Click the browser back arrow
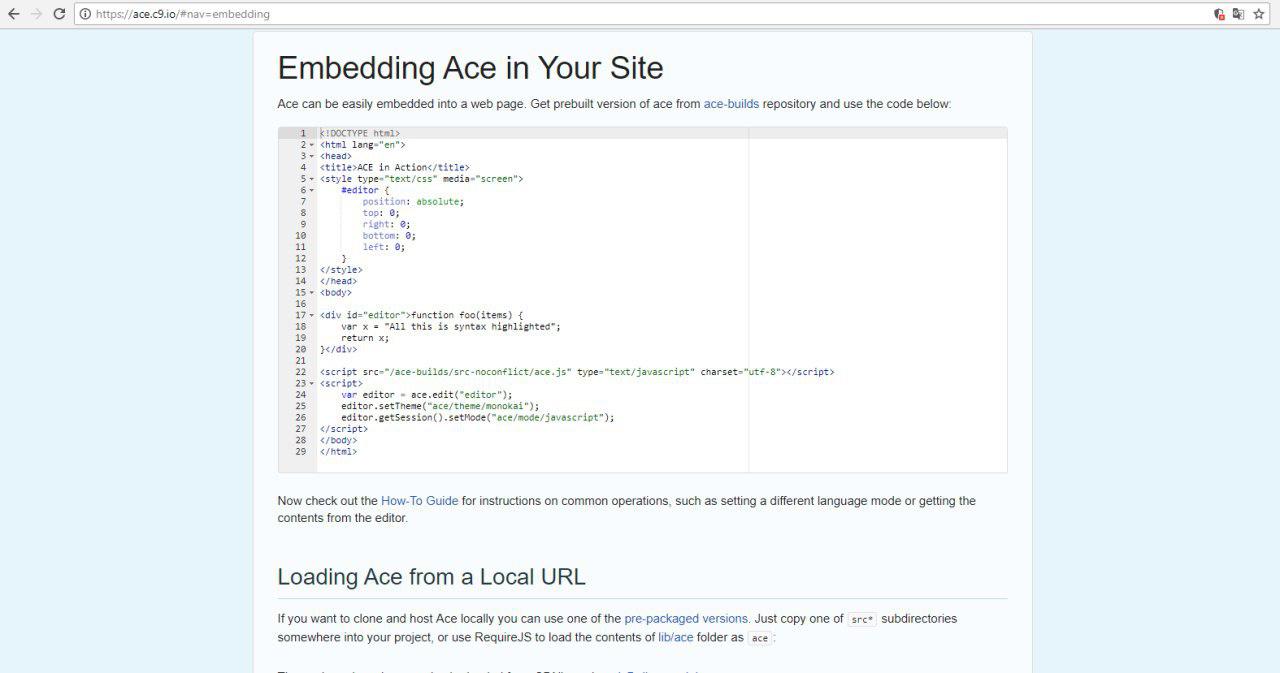Image resolution: width=1280 pixels, height=673 pixels. (x=13, y=14)
